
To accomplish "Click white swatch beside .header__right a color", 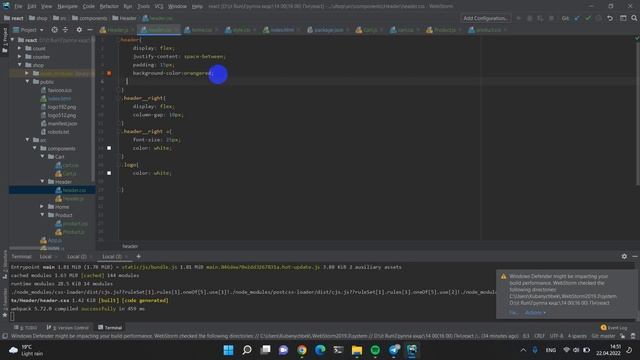I will 109,148.
